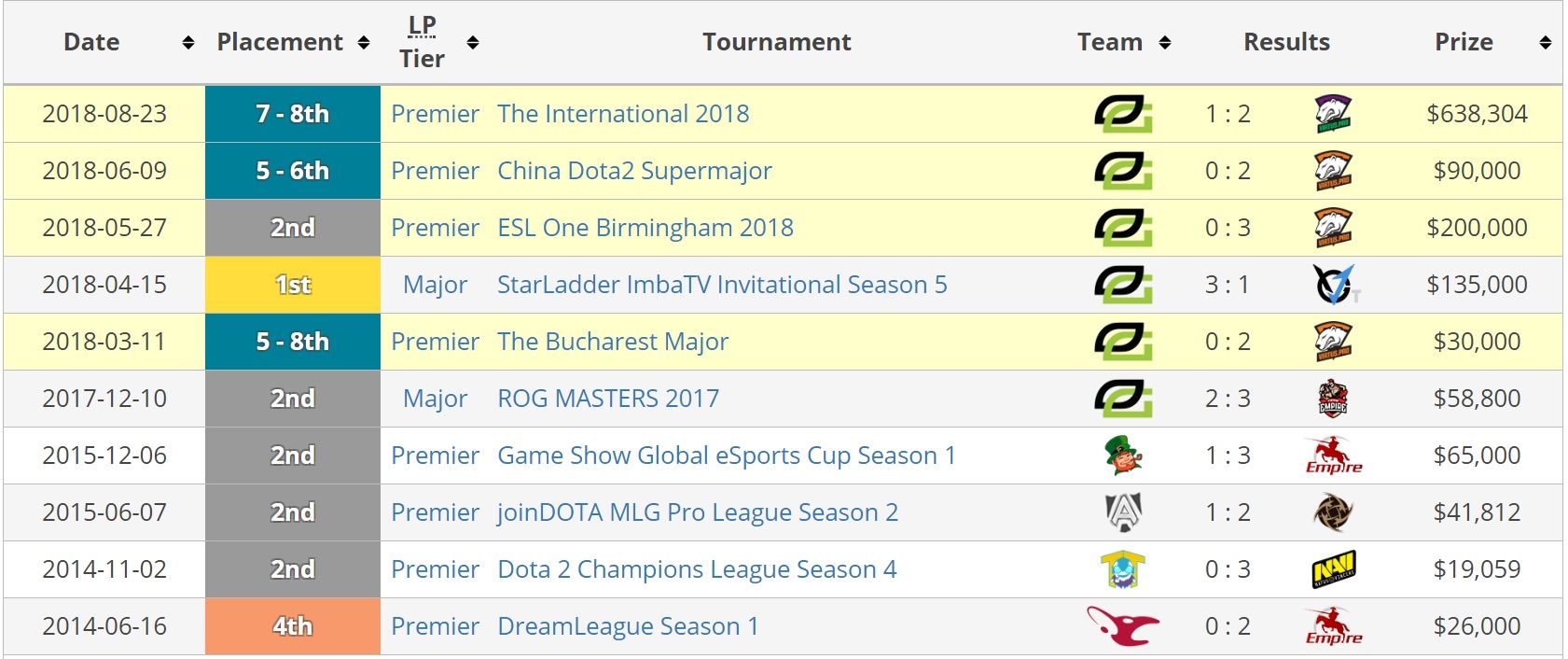Image resolution: width=1568 pixels, height=659 pixels.
Task: Open joinDOTA MLG Pro League Season 2 link
Action: point(698,512)
